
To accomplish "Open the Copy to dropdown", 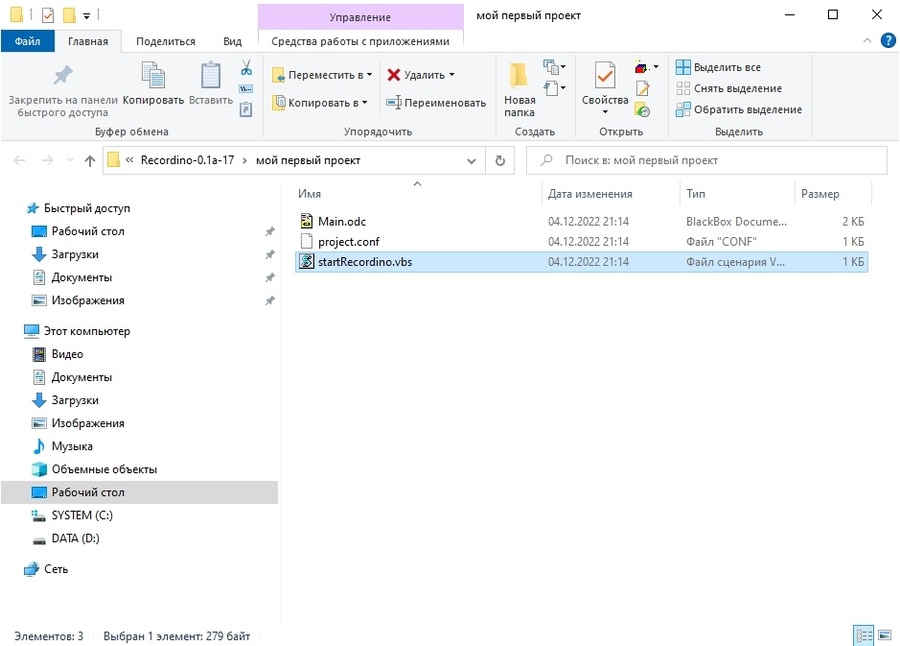I will pos(320,102).
